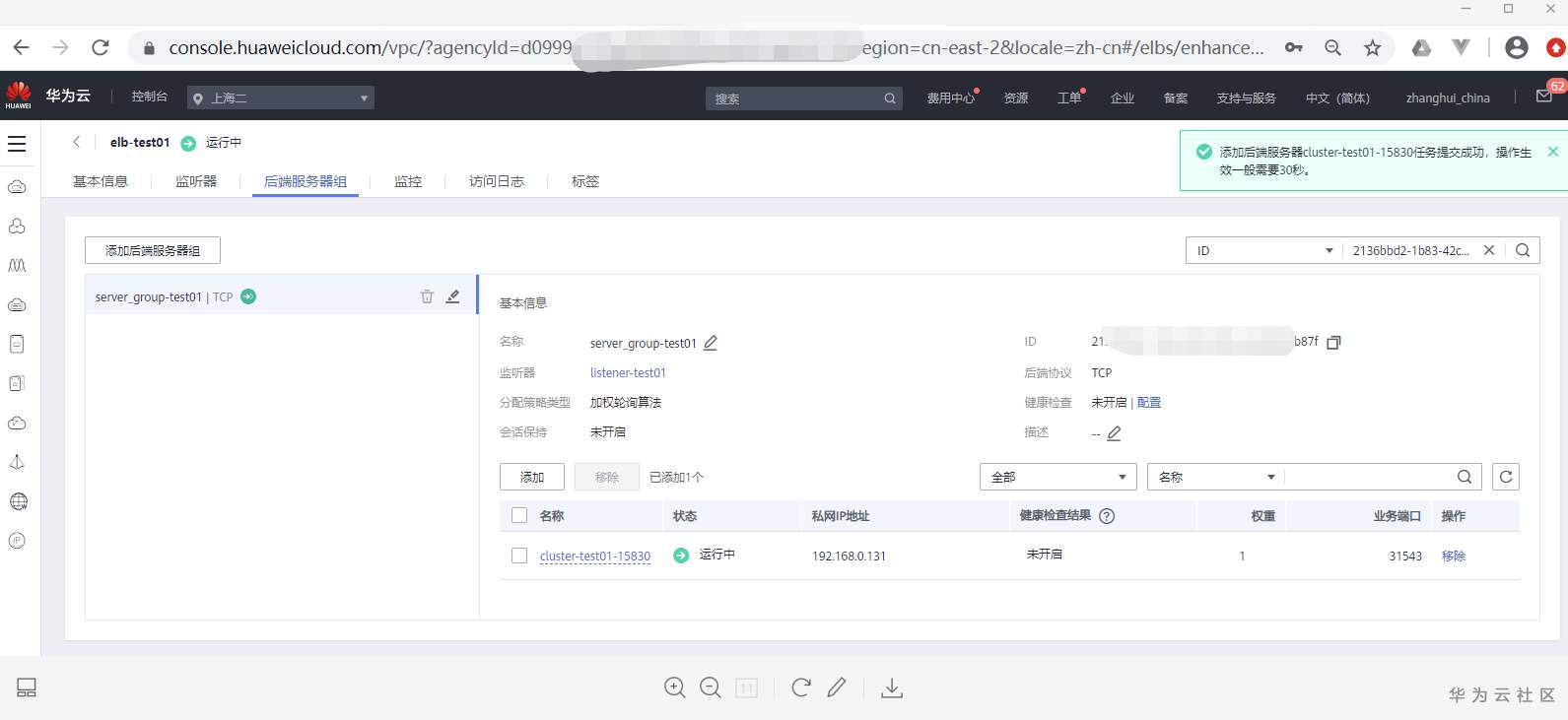Search server groups by ID magnifier
Viewport: 1568px width, 720px height.
1523,250
